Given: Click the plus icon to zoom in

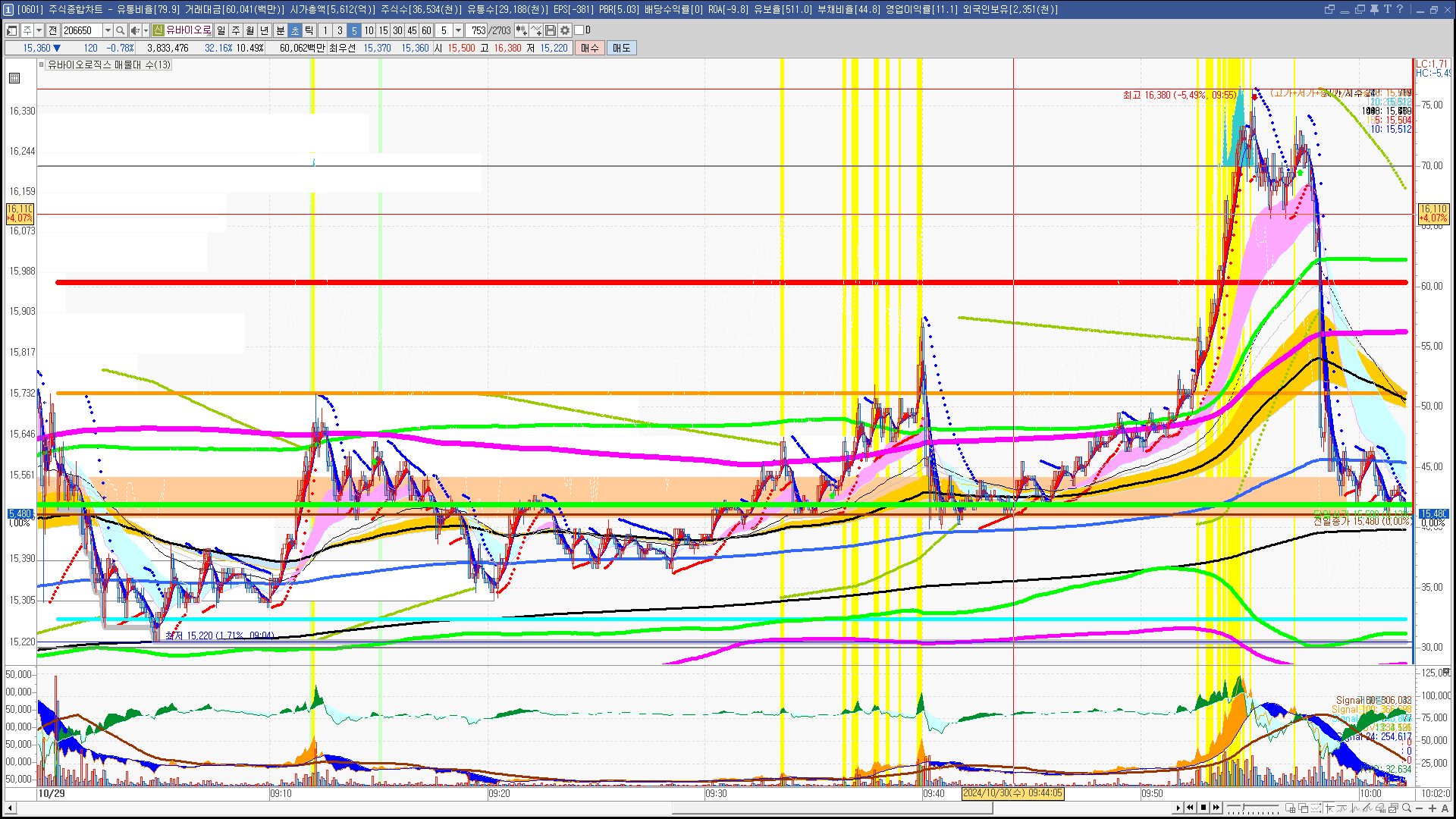Looking at the screenshot, I should click(1432, 808).
